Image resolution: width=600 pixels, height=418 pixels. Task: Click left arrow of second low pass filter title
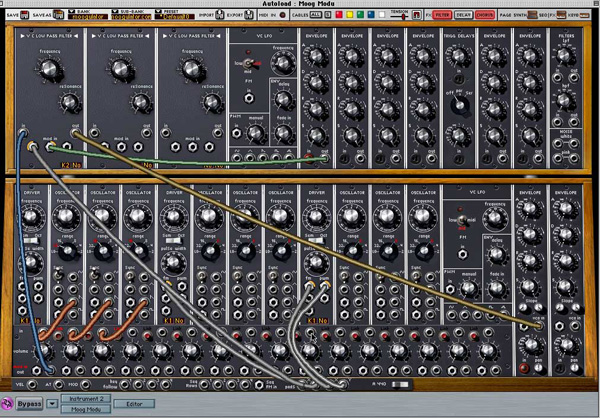93,36
